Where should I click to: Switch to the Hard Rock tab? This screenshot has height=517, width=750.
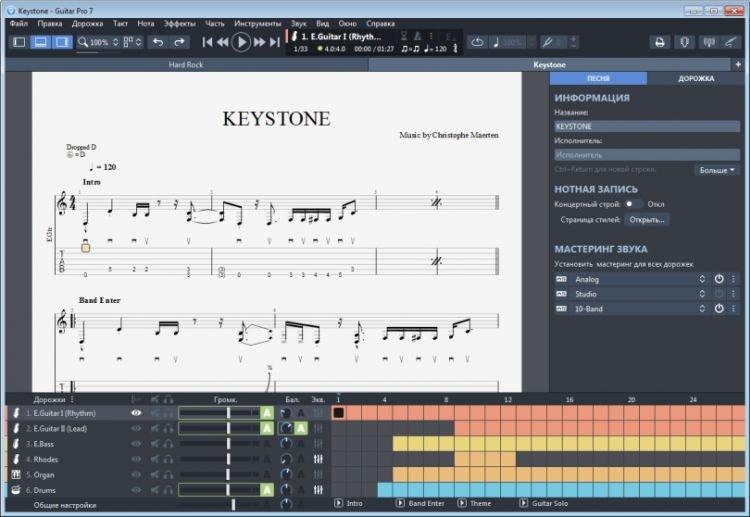tap(186, 65)
